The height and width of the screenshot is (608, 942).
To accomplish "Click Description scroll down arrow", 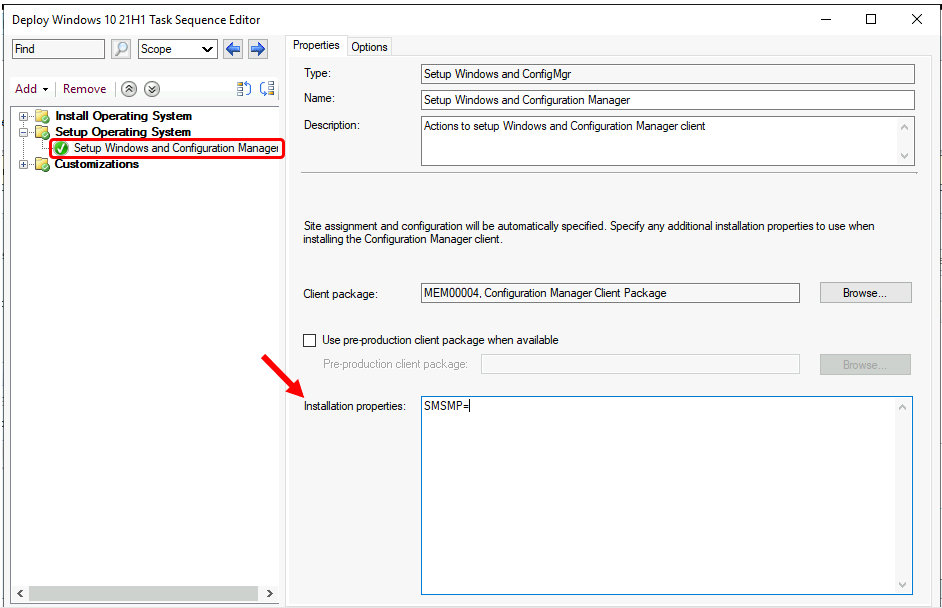I will click(x=905, y=156).
